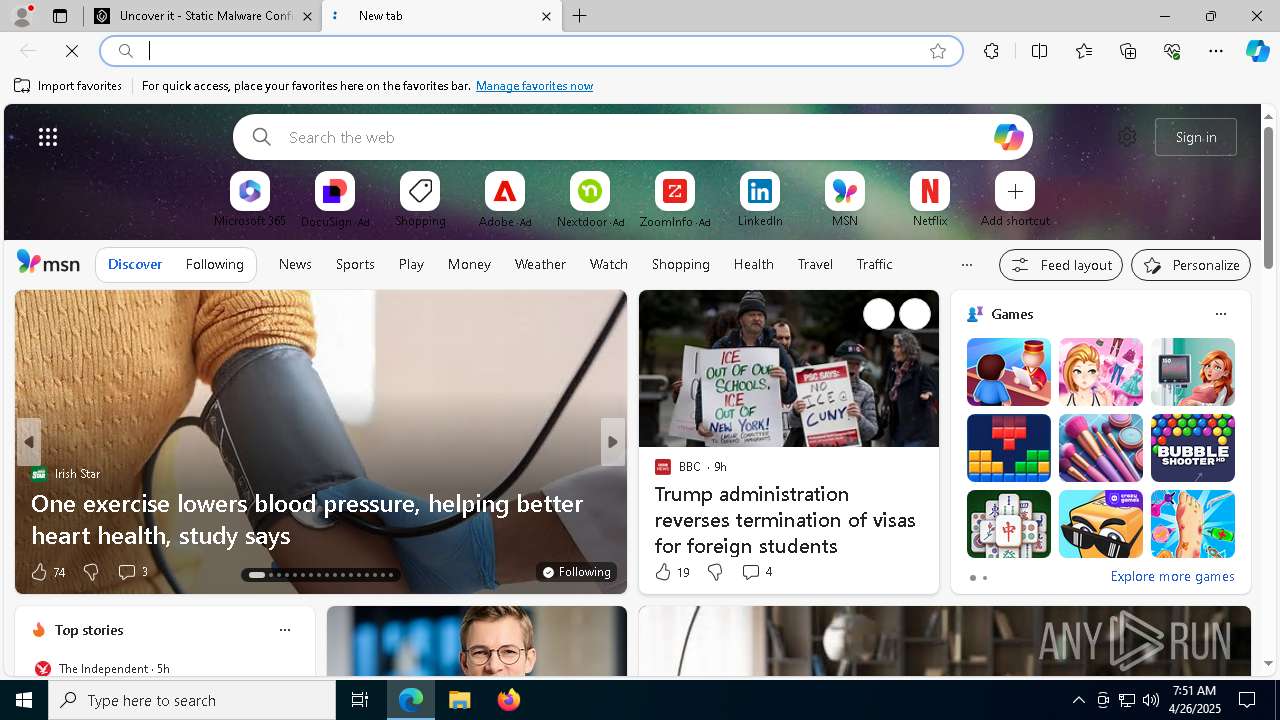
Task: Click Manage favorites now link
Action: pyautogui.click(x=534, y=86)
